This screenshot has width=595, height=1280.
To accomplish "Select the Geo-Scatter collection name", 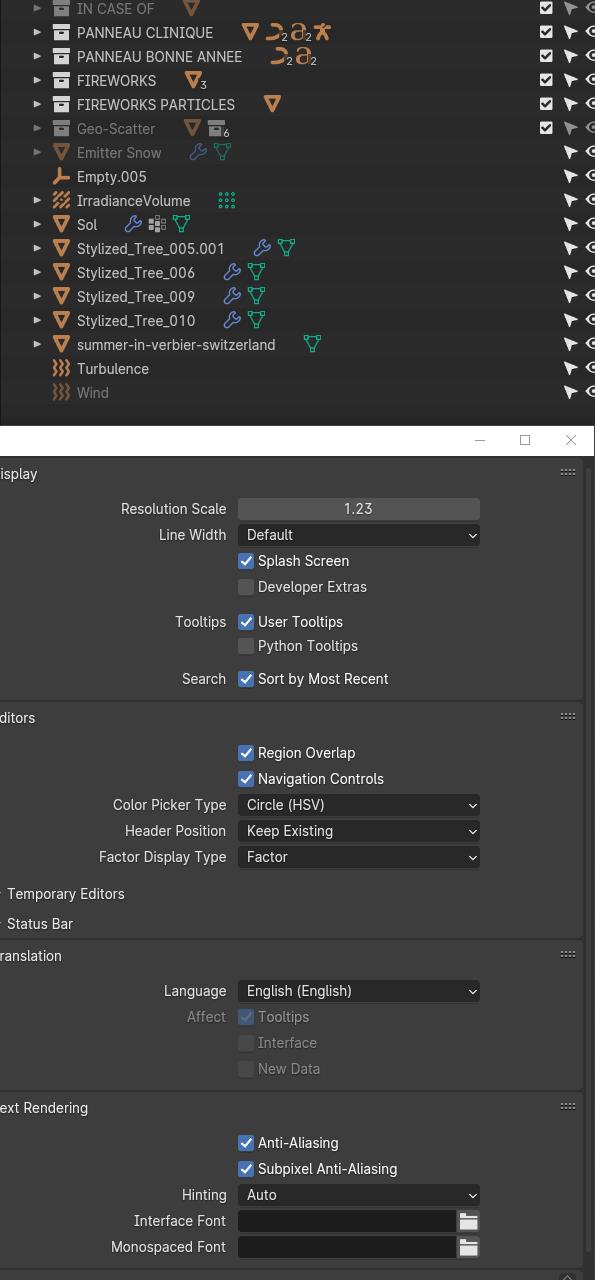I will pos(116,128).
